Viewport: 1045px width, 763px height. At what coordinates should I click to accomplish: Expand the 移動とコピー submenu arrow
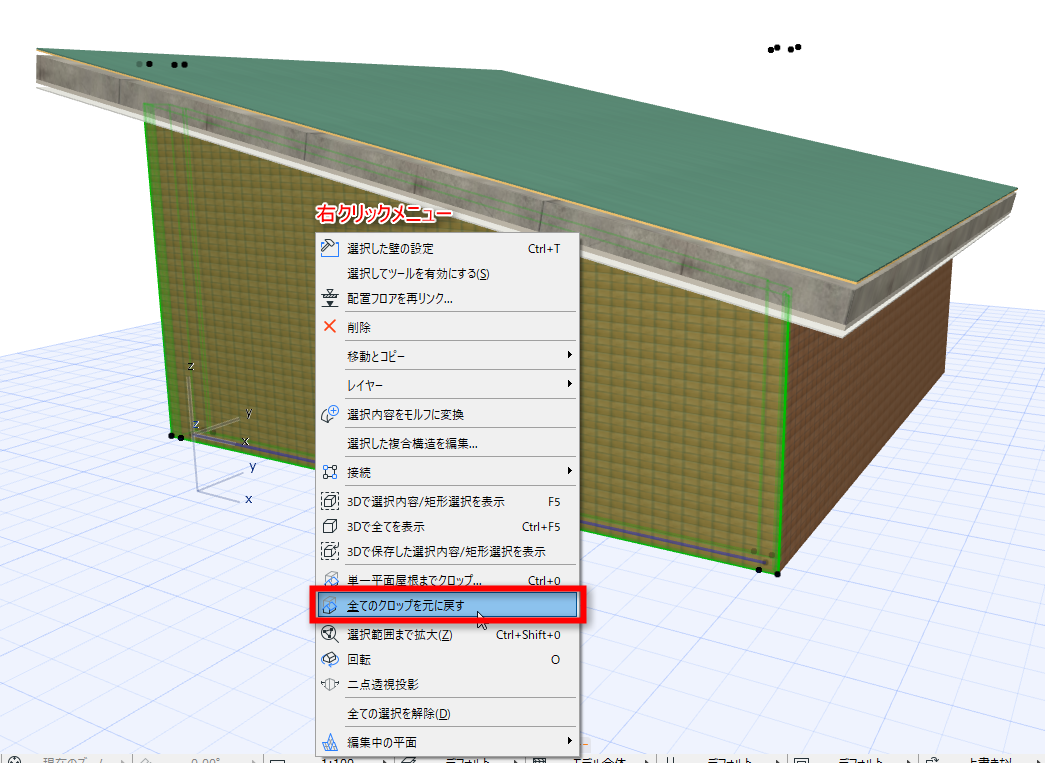pos(569,355)
